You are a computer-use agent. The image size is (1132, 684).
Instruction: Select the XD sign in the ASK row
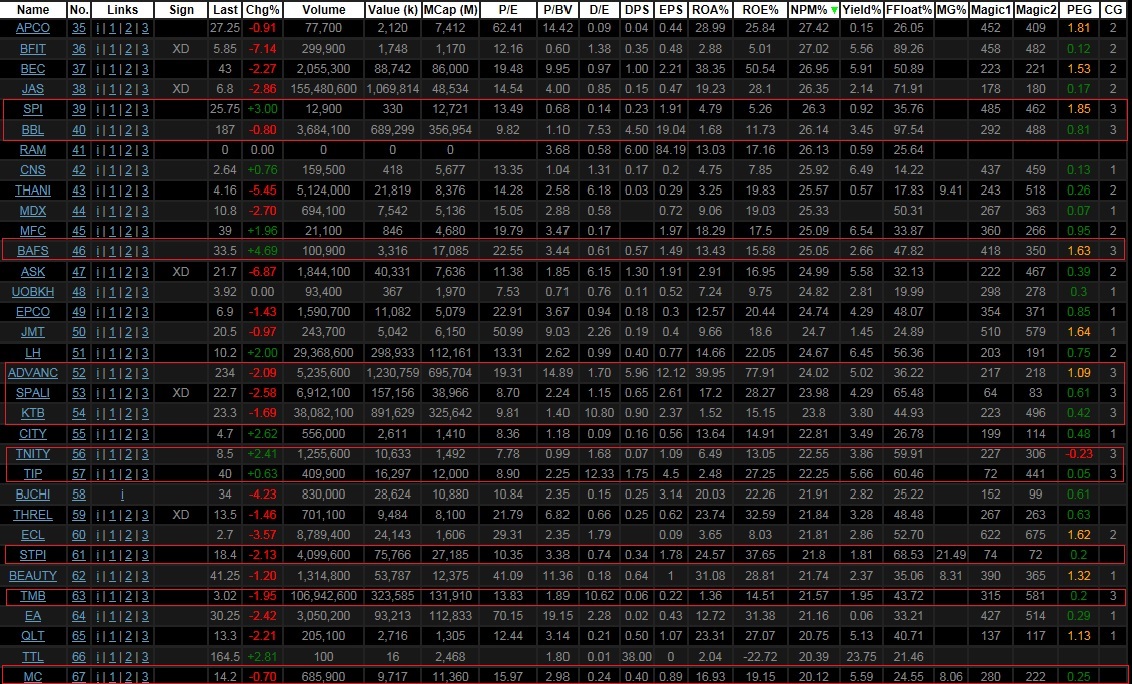[x=180, y=272]
